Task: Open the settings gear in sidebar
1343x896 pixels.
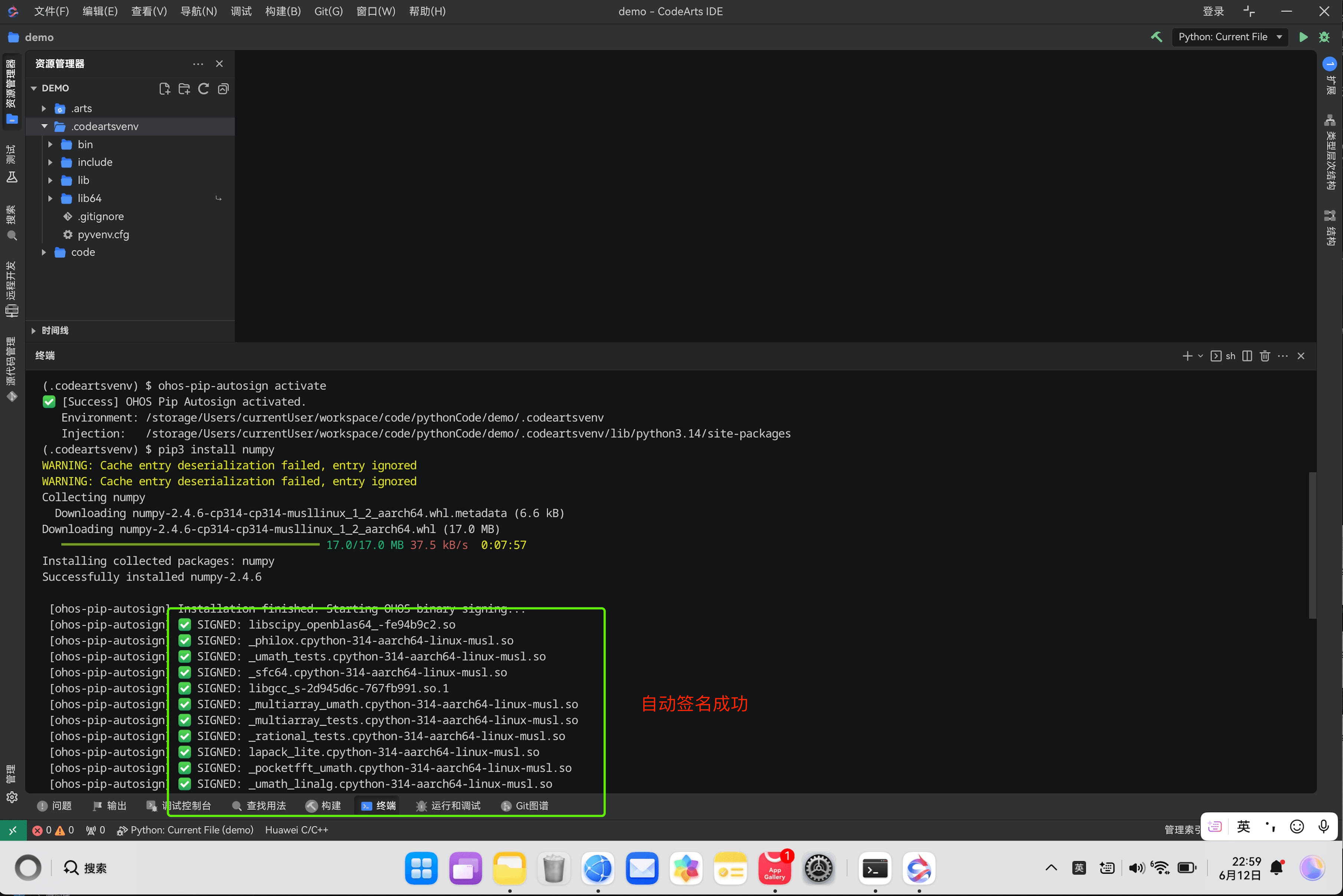Action: click(12, 797)
